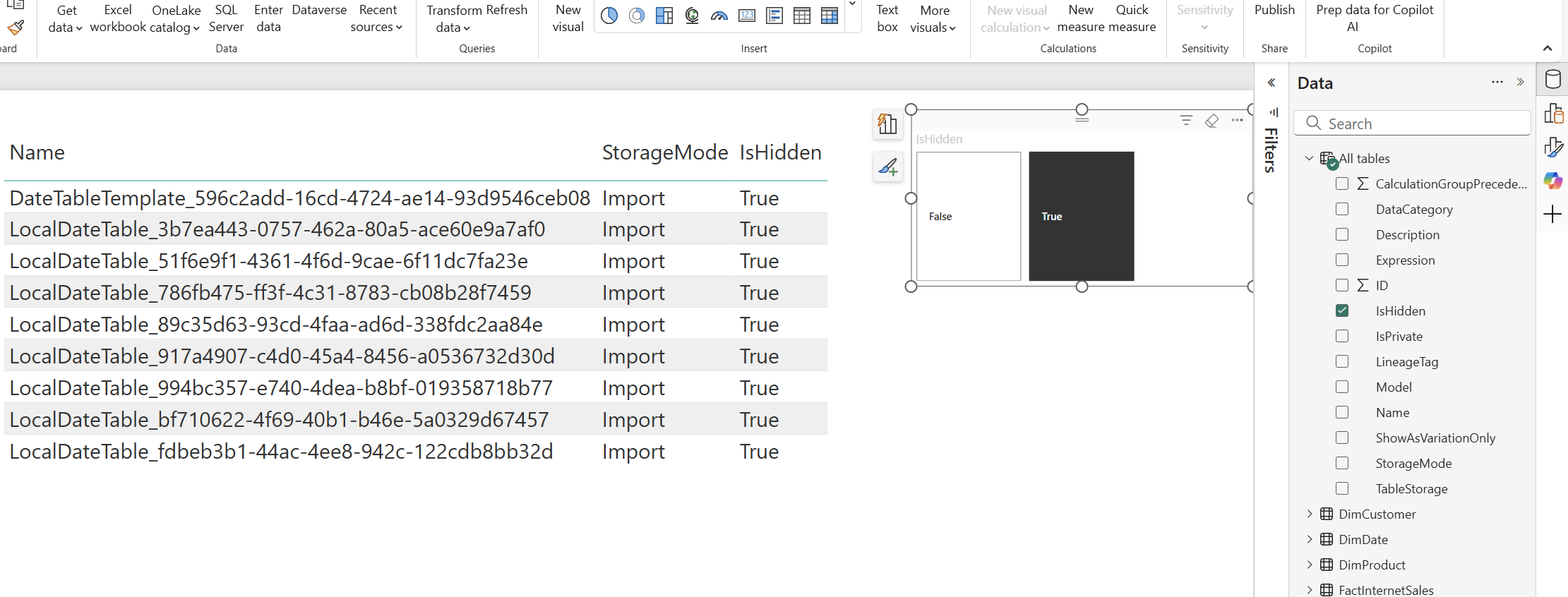Expand the DimCustomer table
Image resolution: width=1568 pixels, height=597 pixels.
pyautogui.click(x=1310, y=514)
